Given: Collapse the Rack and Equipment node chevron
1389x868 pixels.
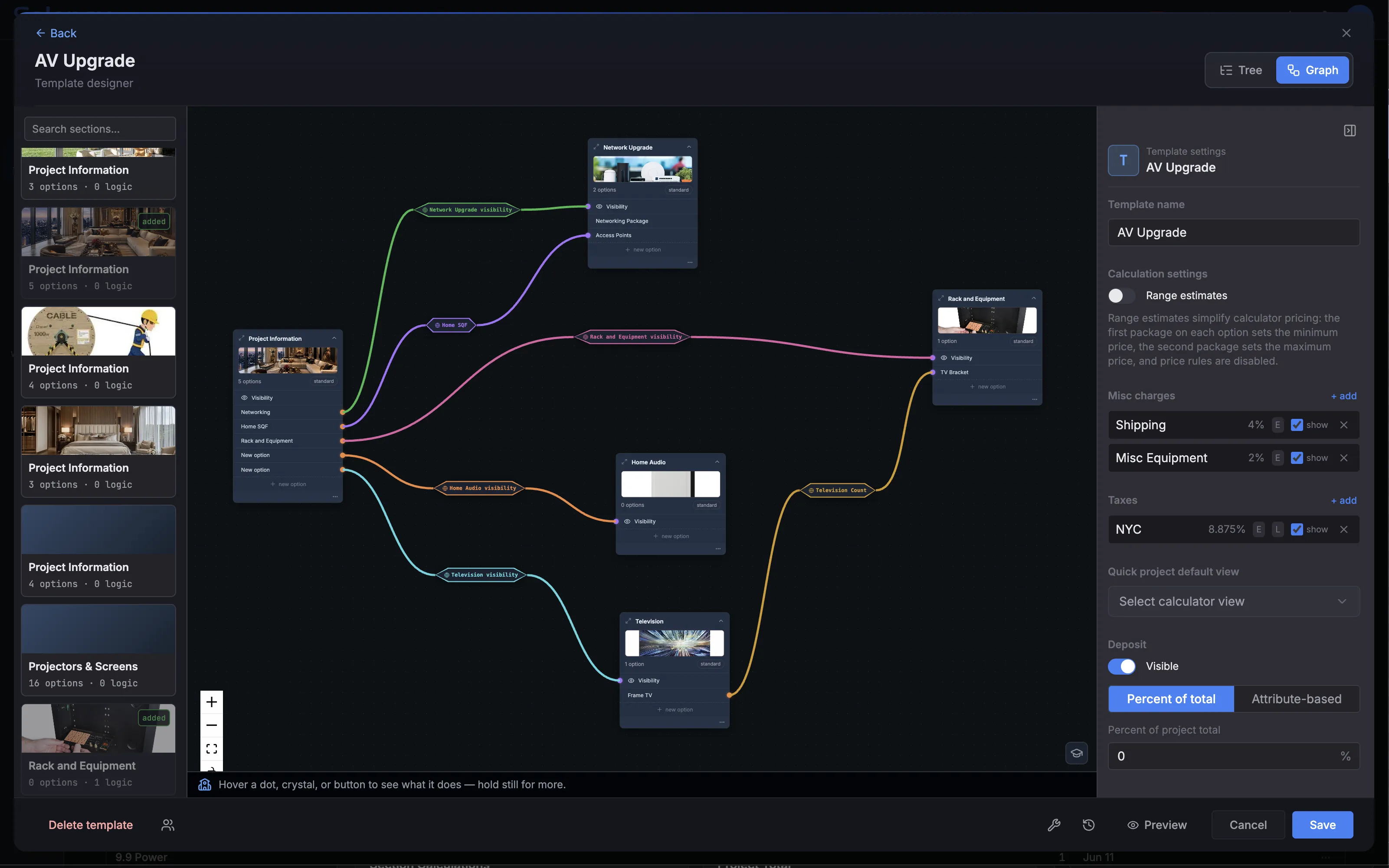Looking at the screenshot, I should pos(1034,299).
